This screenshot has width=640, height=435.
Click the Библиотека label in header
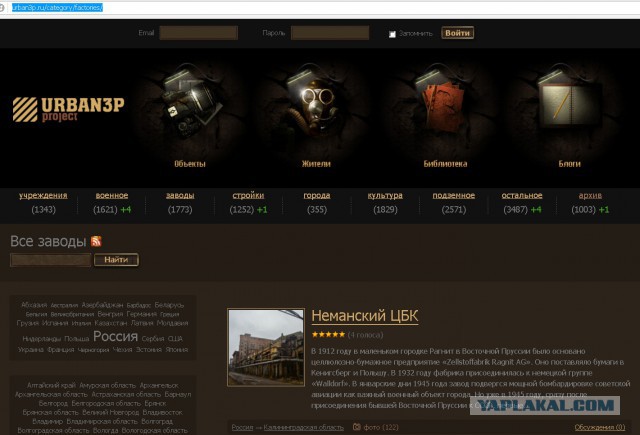click(x=445, y=164)
